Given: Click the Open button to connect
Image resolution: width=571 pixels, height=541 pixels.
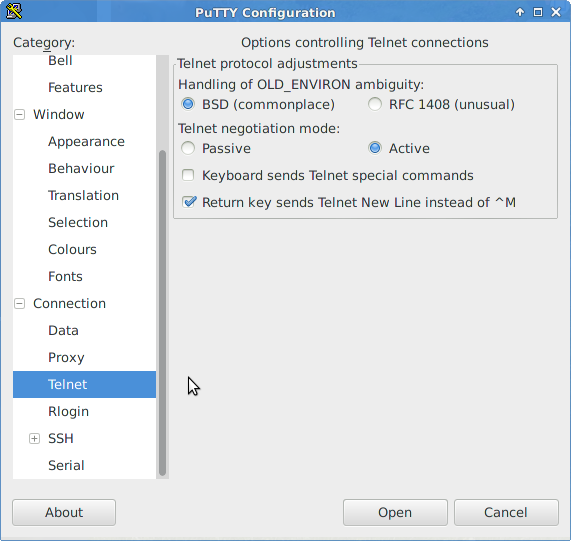Looking at the screenshot, I should pyautogui.click(x=395, y=513).
